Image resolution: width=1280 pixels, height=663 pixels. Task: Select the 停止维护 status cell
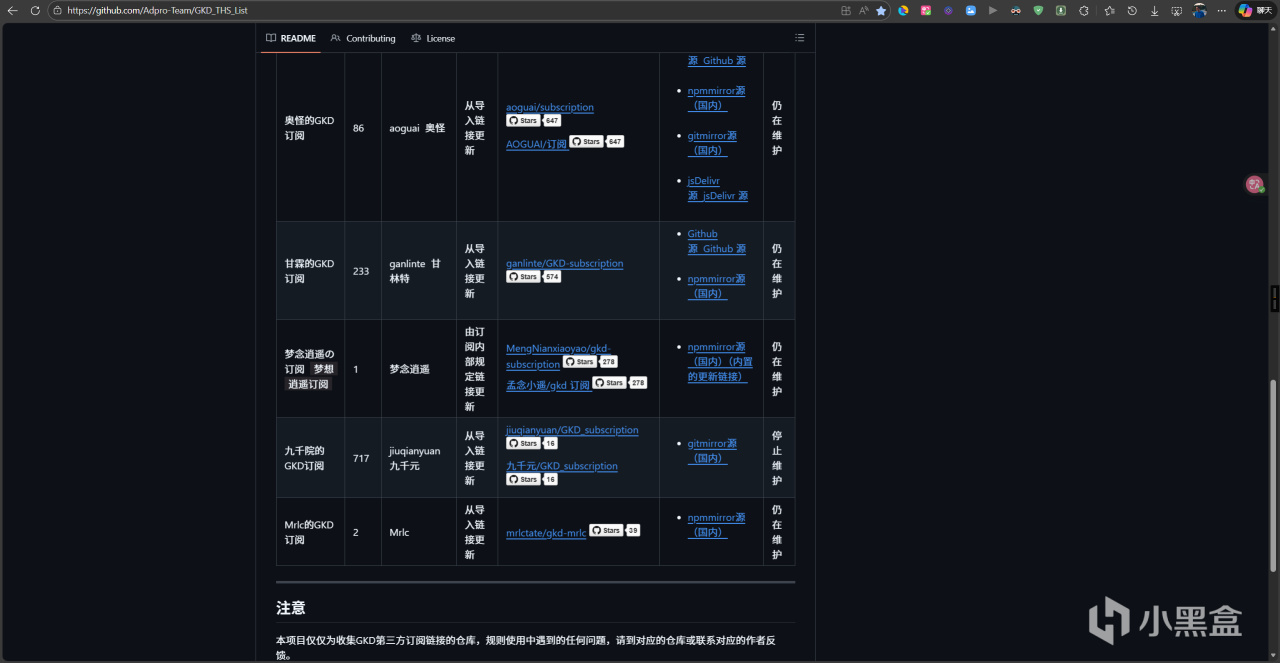pos(778,458)
